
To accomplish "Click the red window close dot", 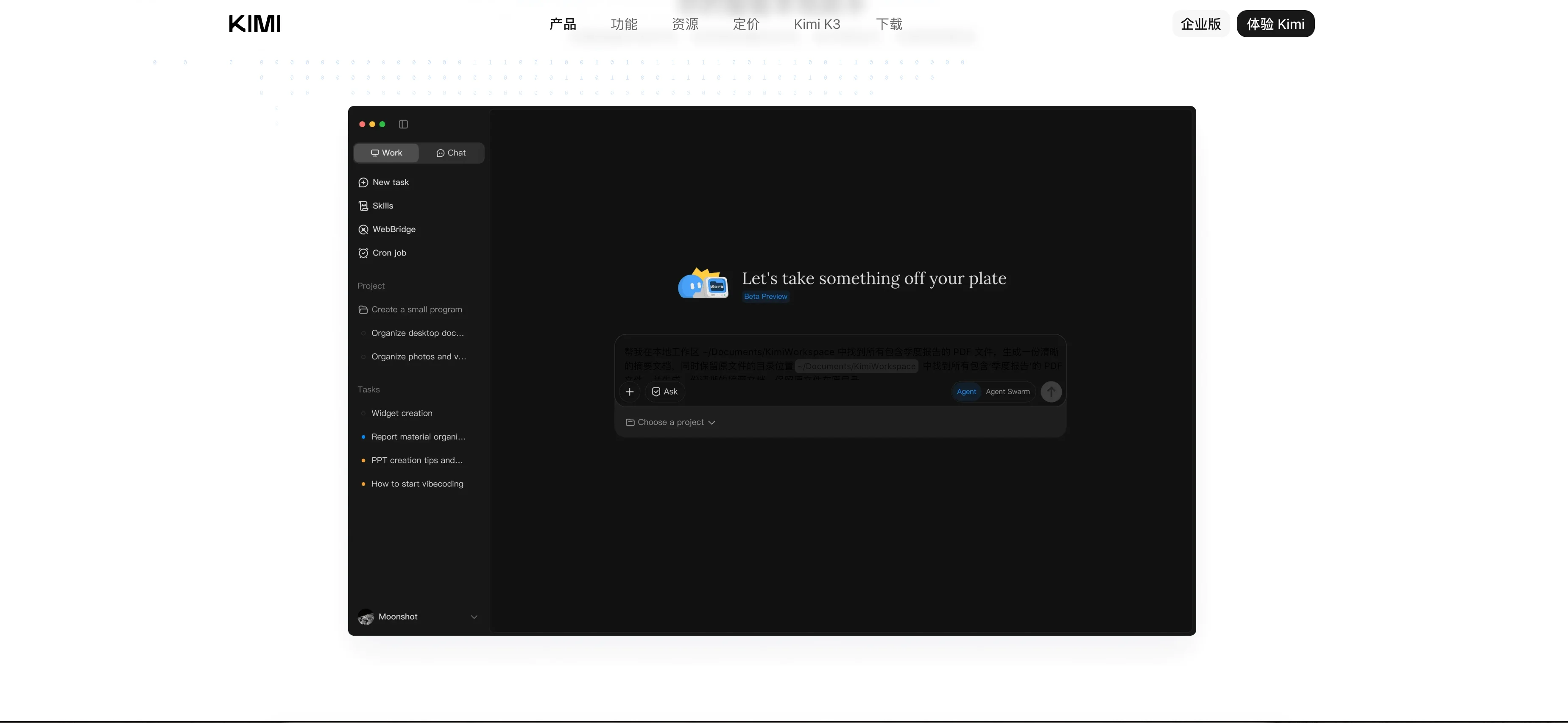I will click(362, 124).
